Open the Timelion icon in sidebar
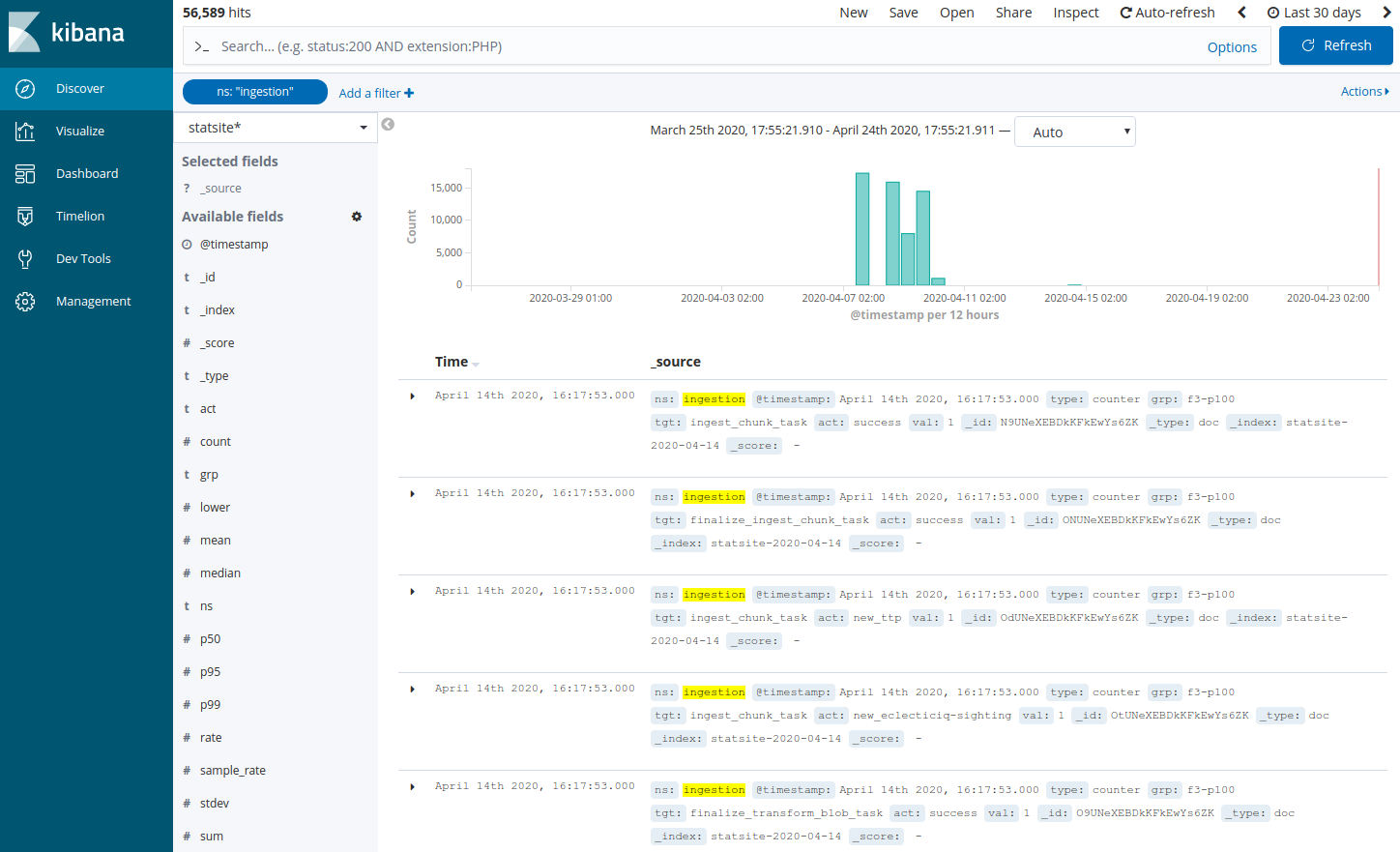1400x852 pixels. tap(26, 217)
